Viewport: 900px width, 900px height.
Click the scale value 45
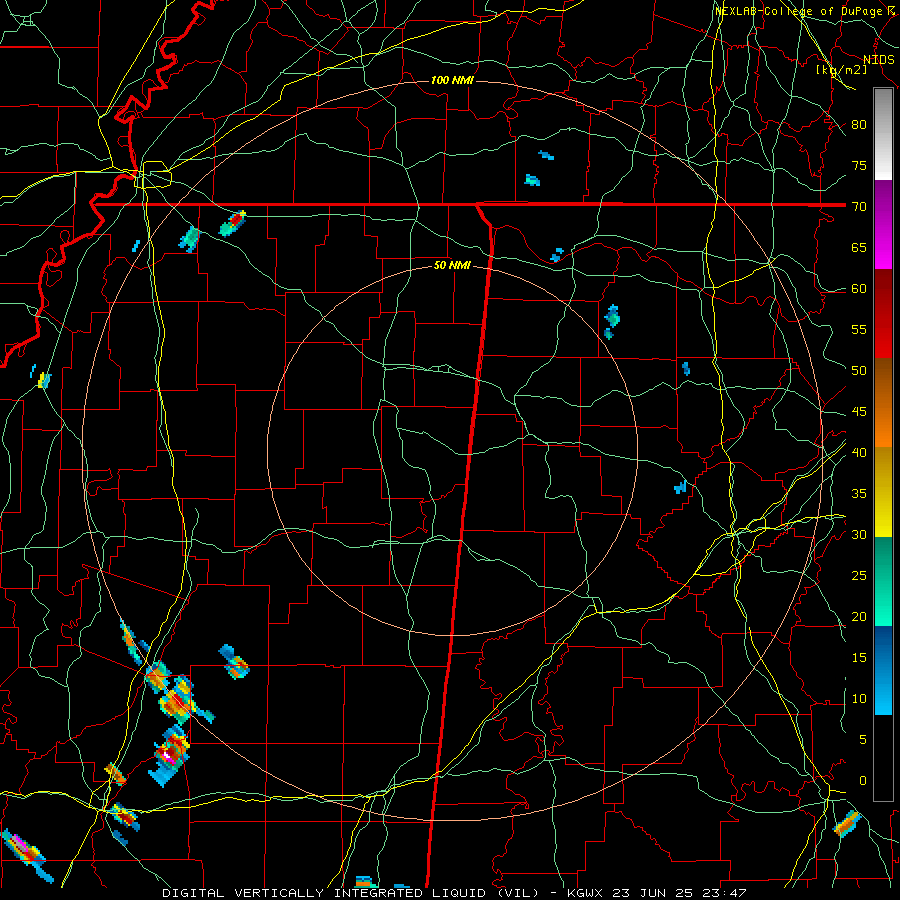click(859, 412)
